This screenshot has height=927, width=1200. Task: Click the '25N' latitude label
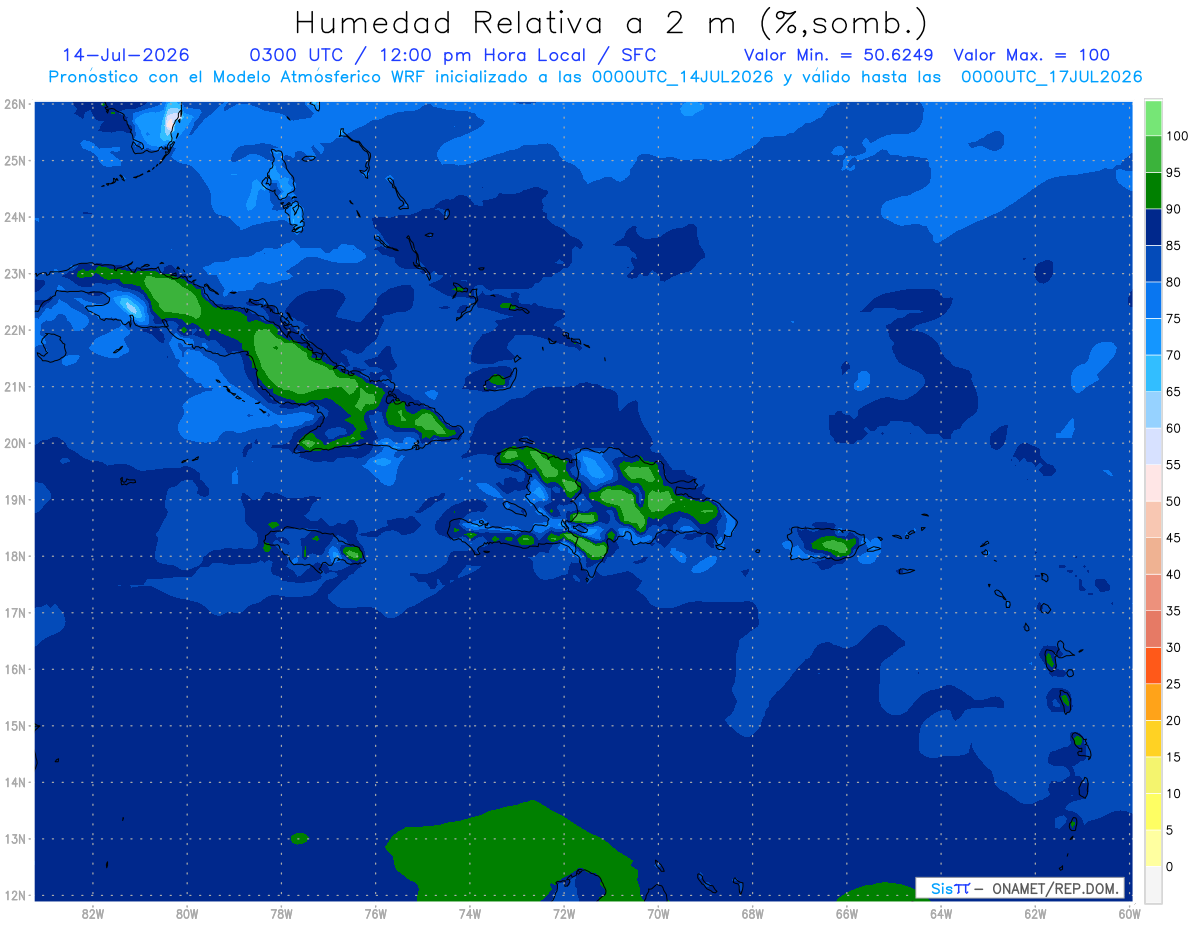[x=15, y=160]
